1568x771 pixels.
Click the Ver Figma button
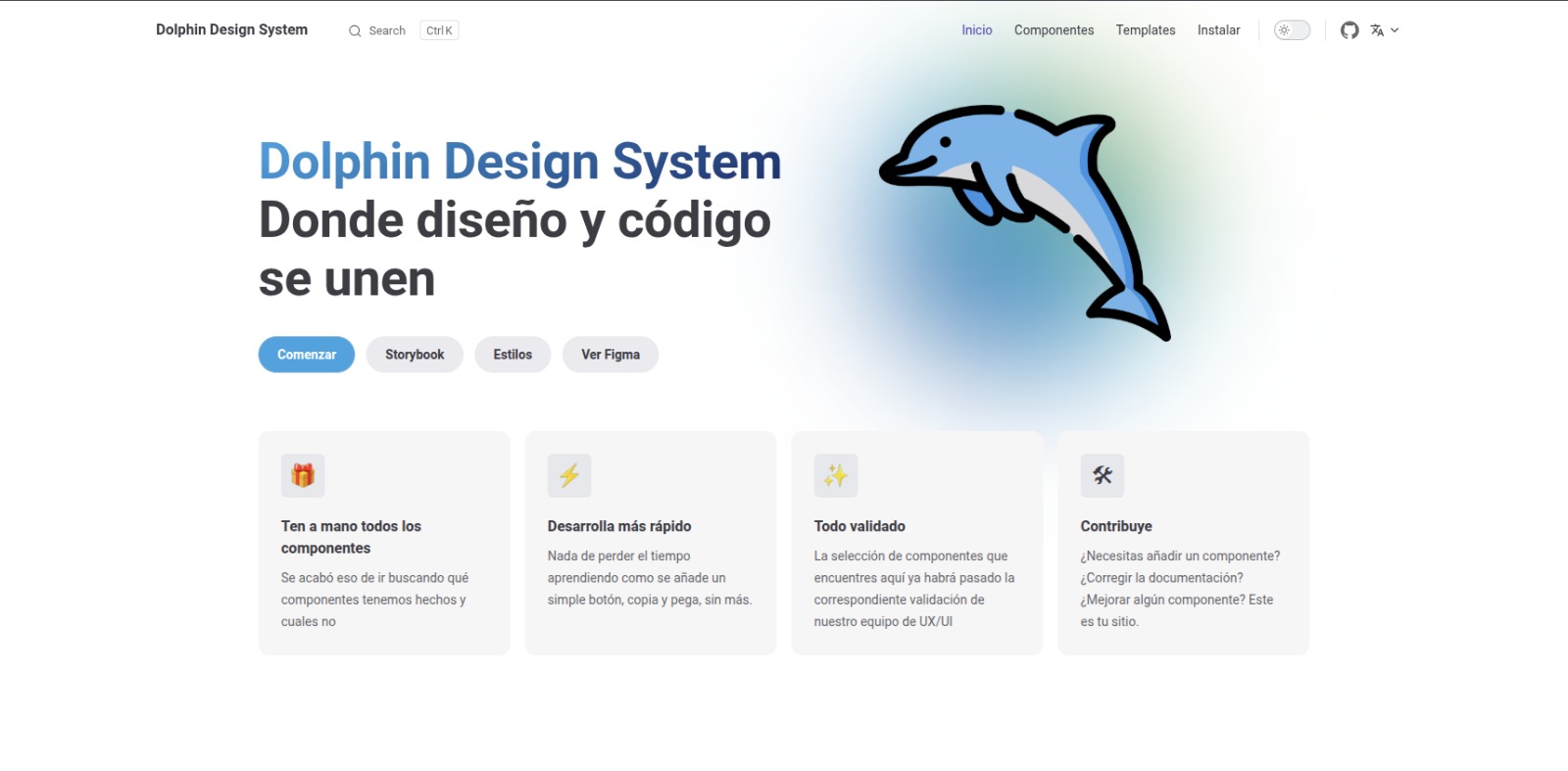610,355
